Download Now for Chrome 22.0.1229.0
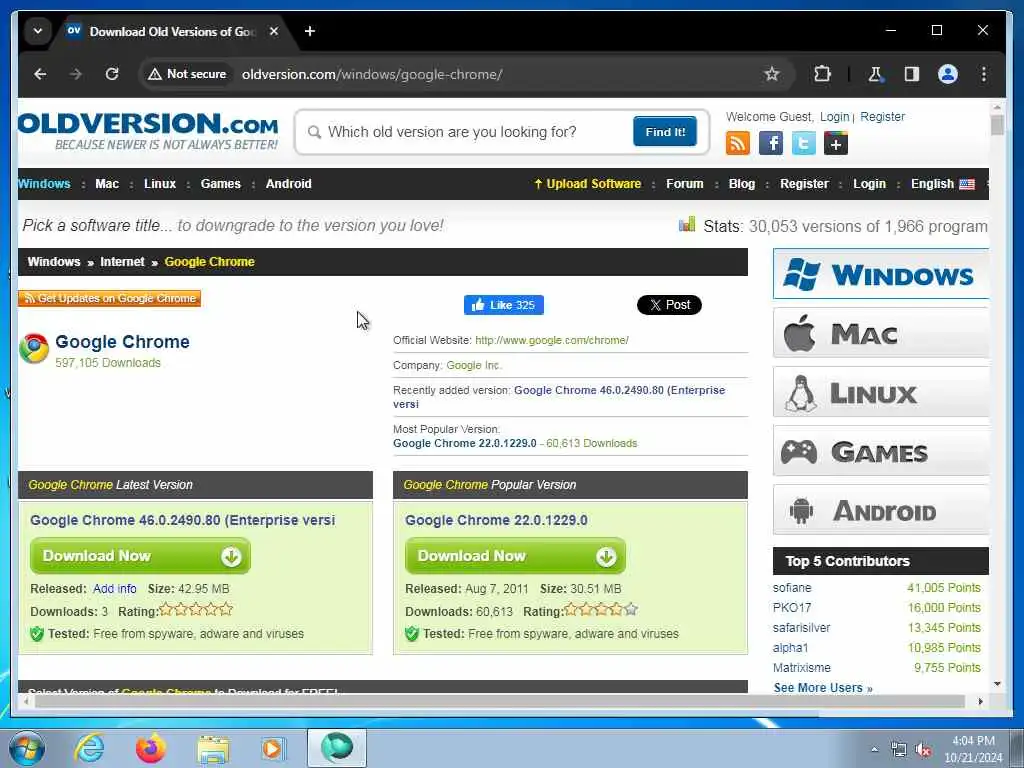This screenshot has height=768, width=1024. click(x=515, y=556)
